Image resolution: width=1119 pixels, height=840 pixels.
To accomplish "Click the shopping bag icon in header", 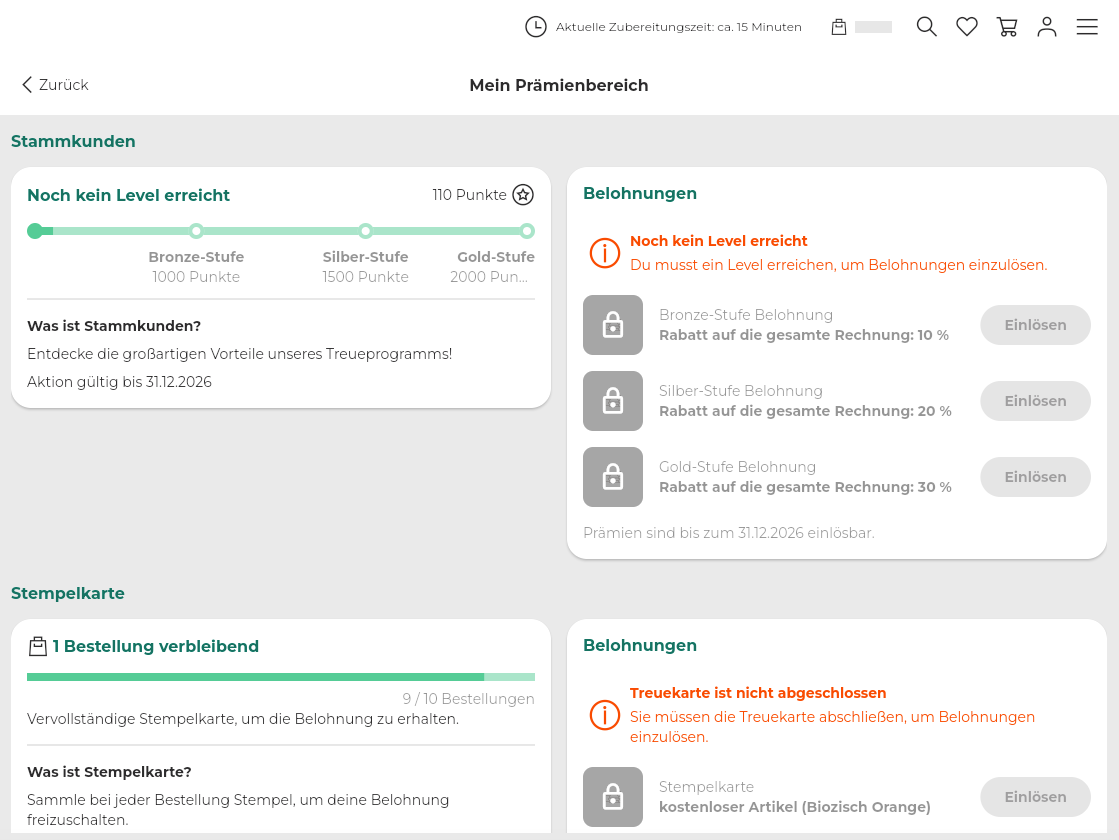I will point(839,27).
